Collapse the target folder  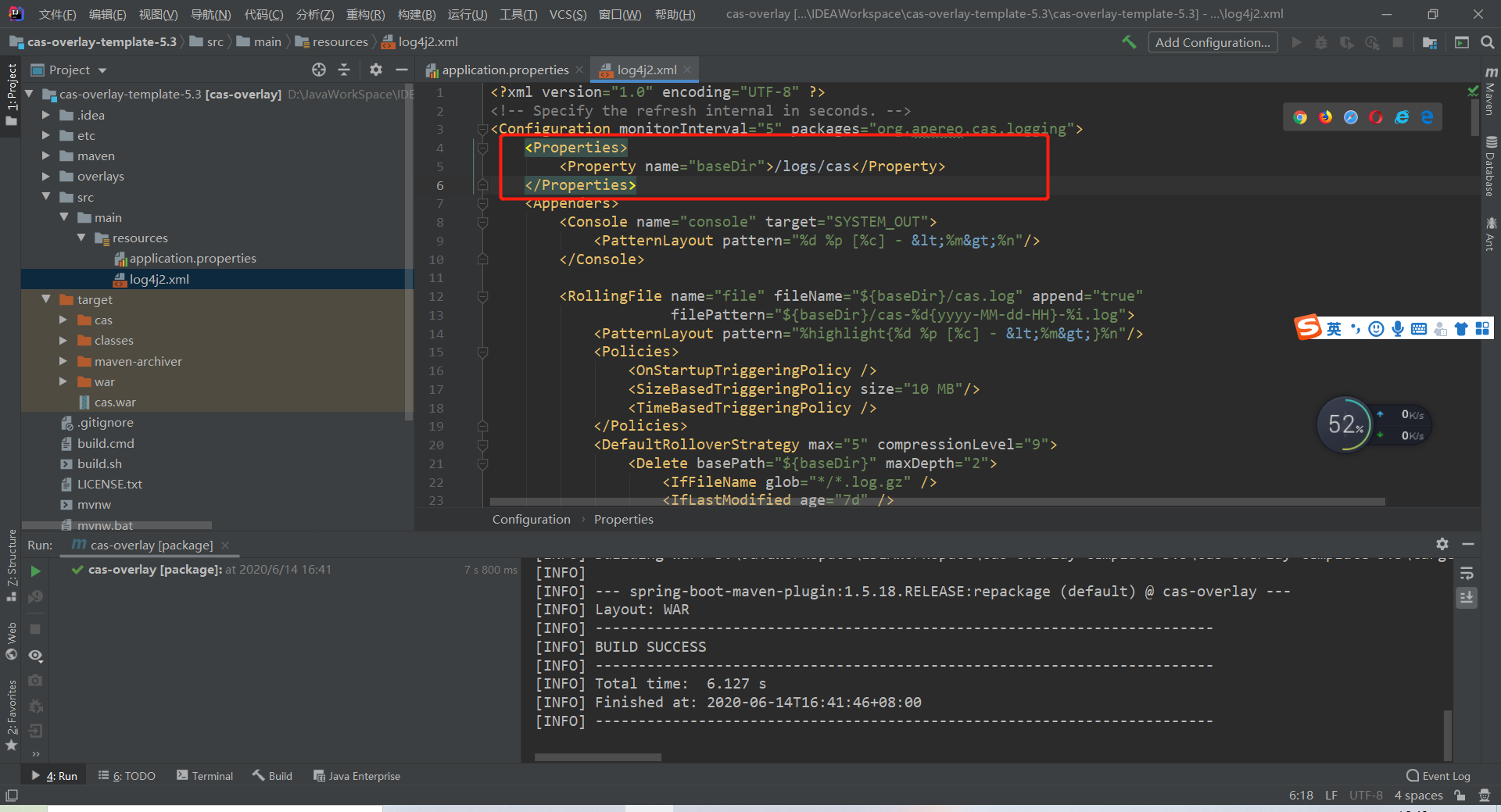[45, 299]
